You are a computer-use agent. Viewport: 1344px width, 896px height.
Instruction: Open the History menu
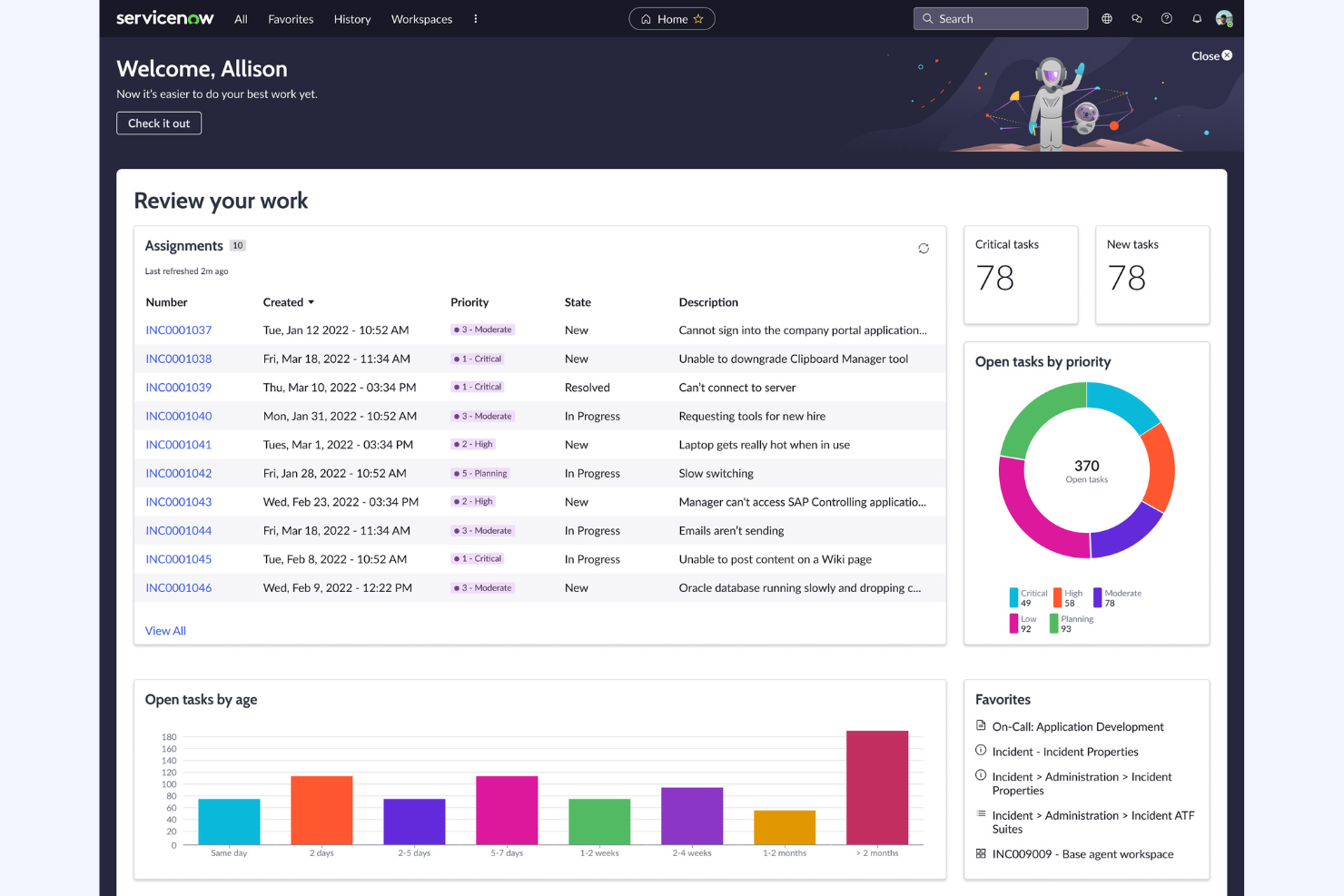pyautogui.click(x=352, y=19)
